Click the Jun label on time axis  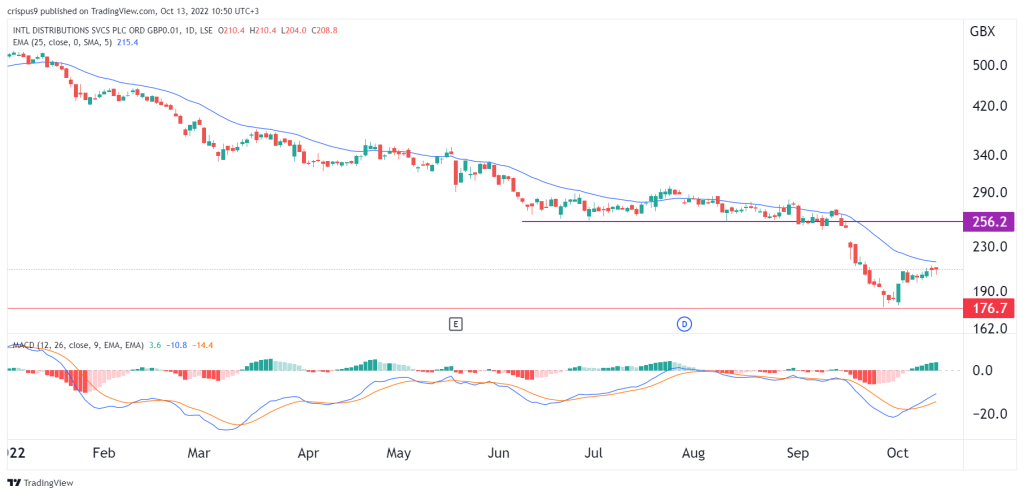pyautogui.click(x=499, y=453)
